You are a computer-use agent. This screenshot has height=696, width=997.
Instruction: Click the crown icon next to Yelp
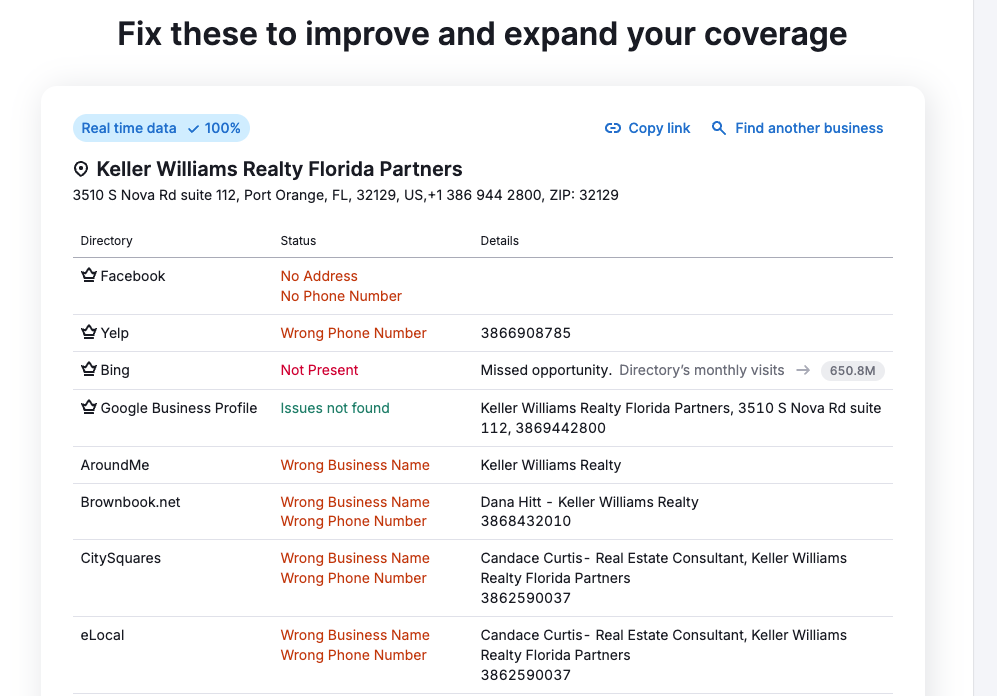click(88, 333)
